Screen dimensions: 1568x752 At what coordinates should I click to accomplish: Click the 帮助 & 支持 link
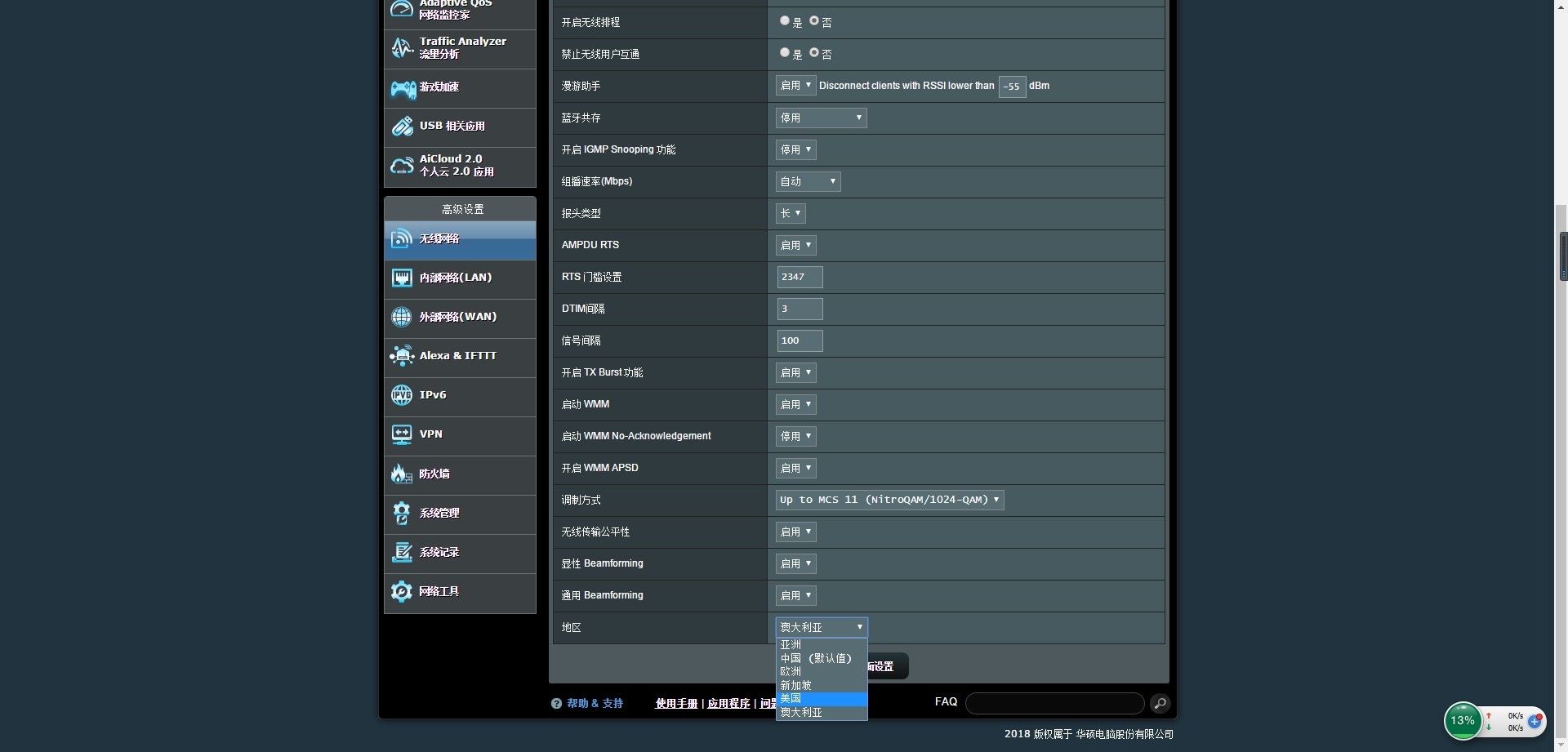595,704
